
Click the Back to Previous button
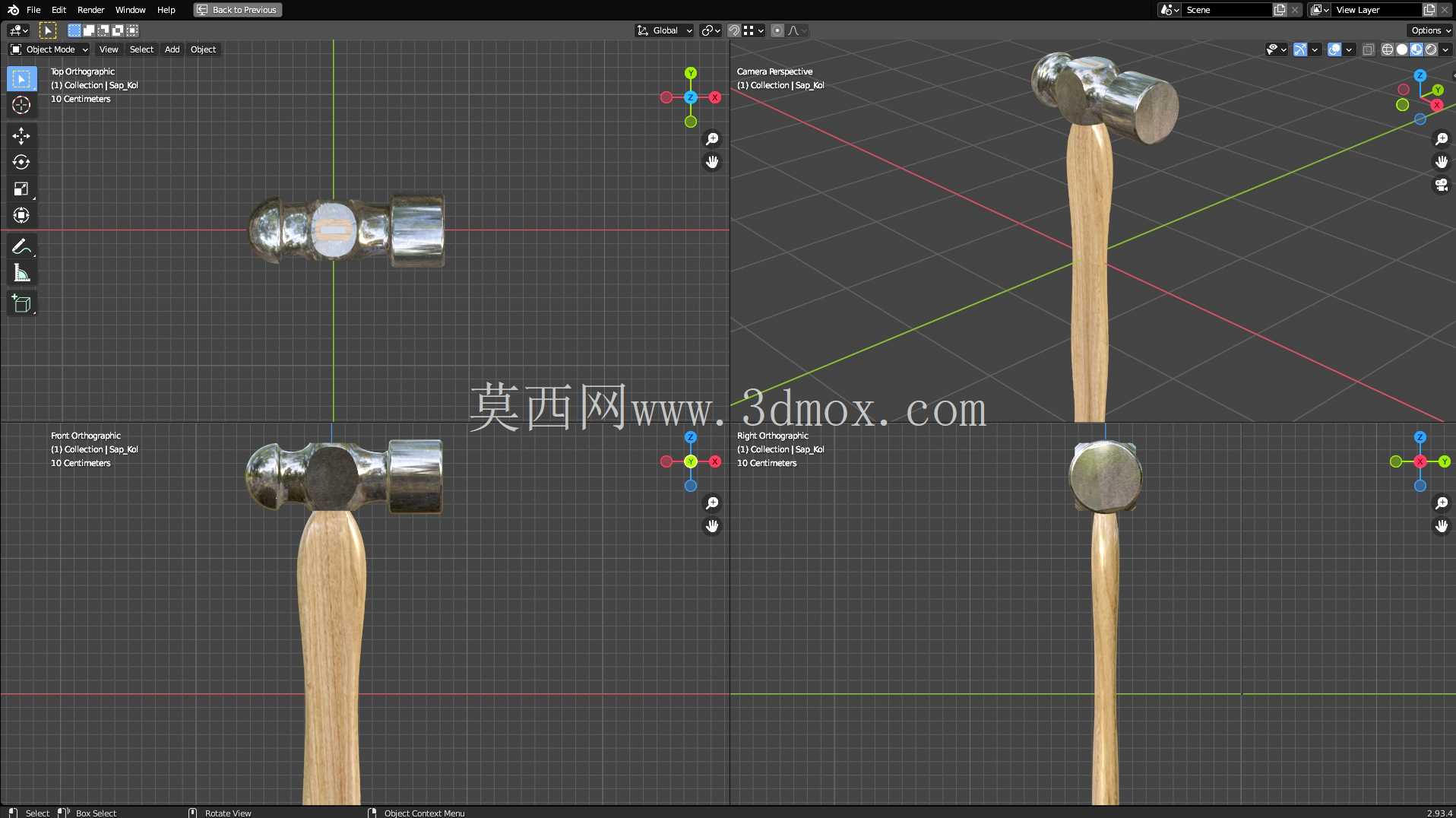click(238, 10)
